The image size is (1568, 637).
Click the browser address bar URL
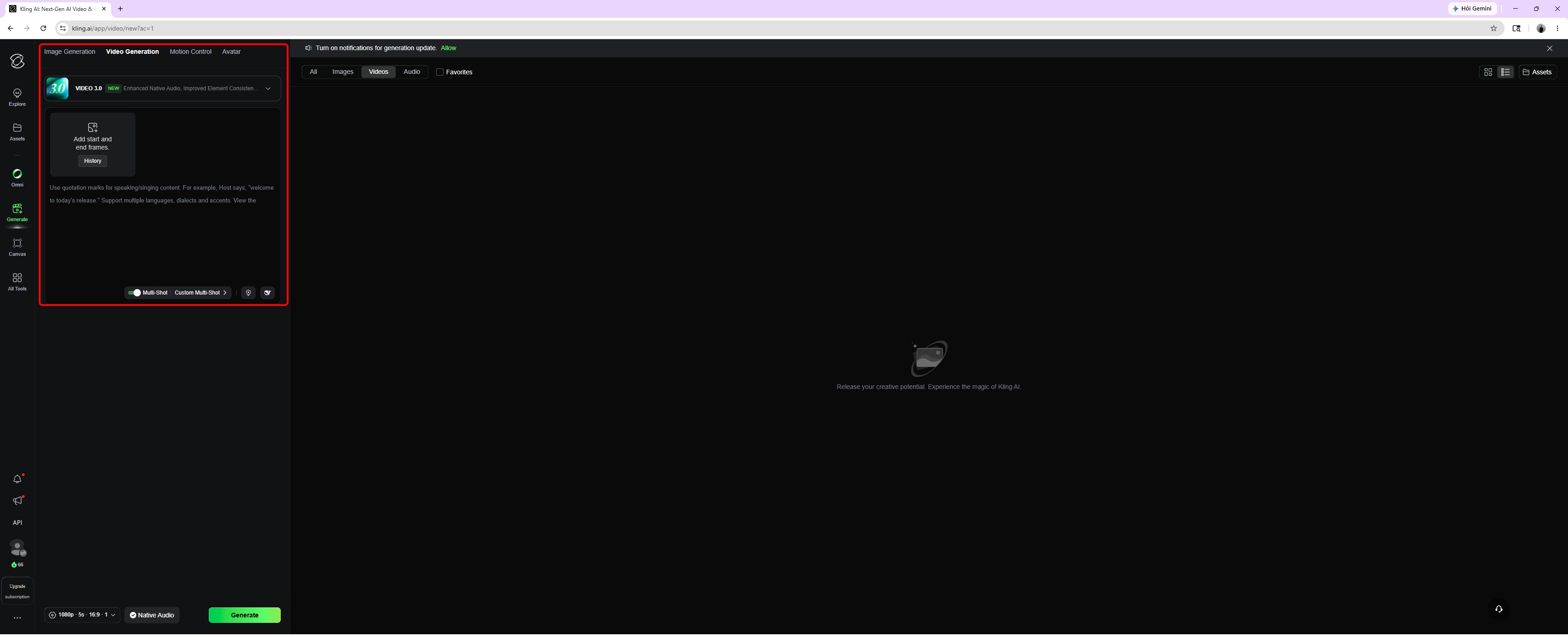tap(113, 28)
